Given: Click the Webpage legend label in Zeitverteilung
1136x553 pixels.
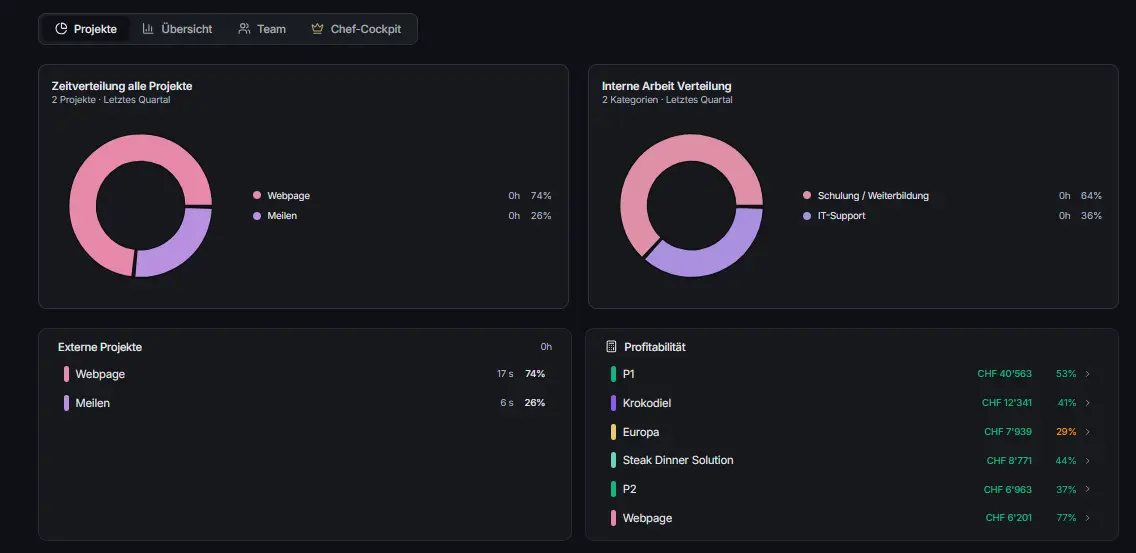Looking at the screenshot, I should coord(288,196).
